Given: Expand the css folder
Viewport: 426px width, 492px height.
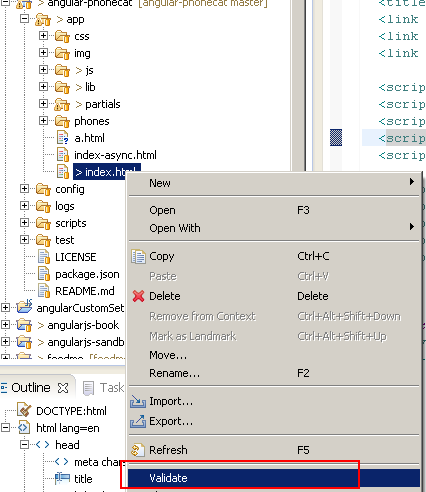Looking at the screenshot, I should [43, 35].
